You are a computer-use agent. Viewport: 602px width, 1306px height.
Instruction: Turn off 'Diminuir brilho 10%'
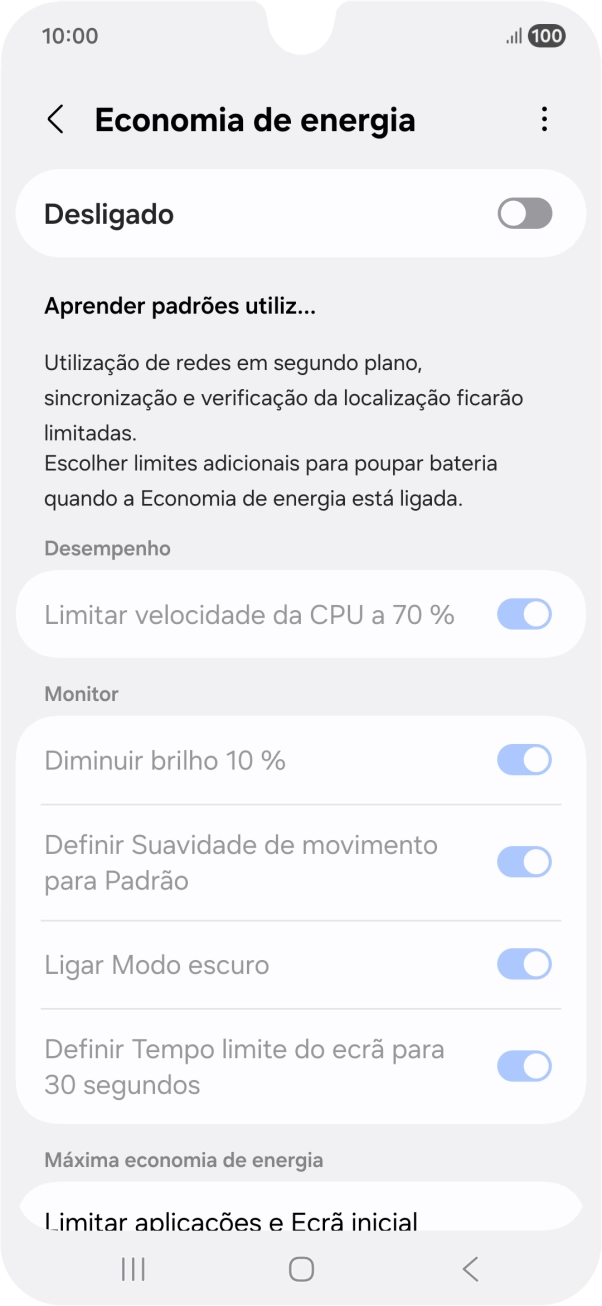(523, 760)
